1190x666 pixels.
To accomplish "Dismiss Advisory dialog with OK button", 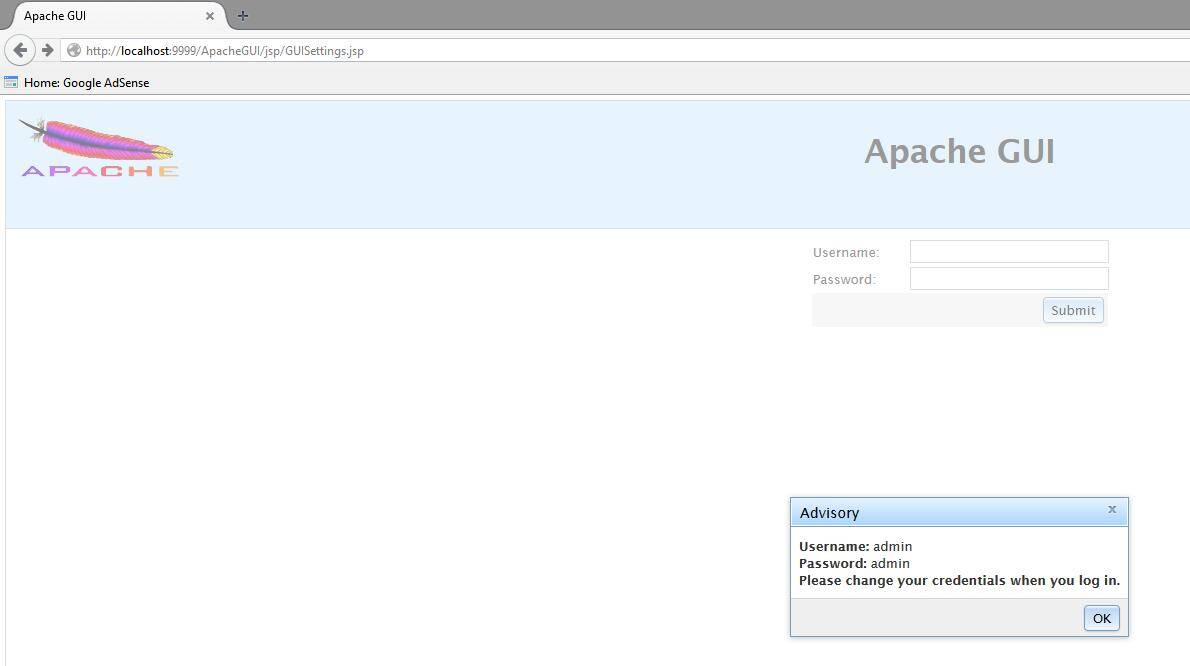I will click(x=1101, y=618).
